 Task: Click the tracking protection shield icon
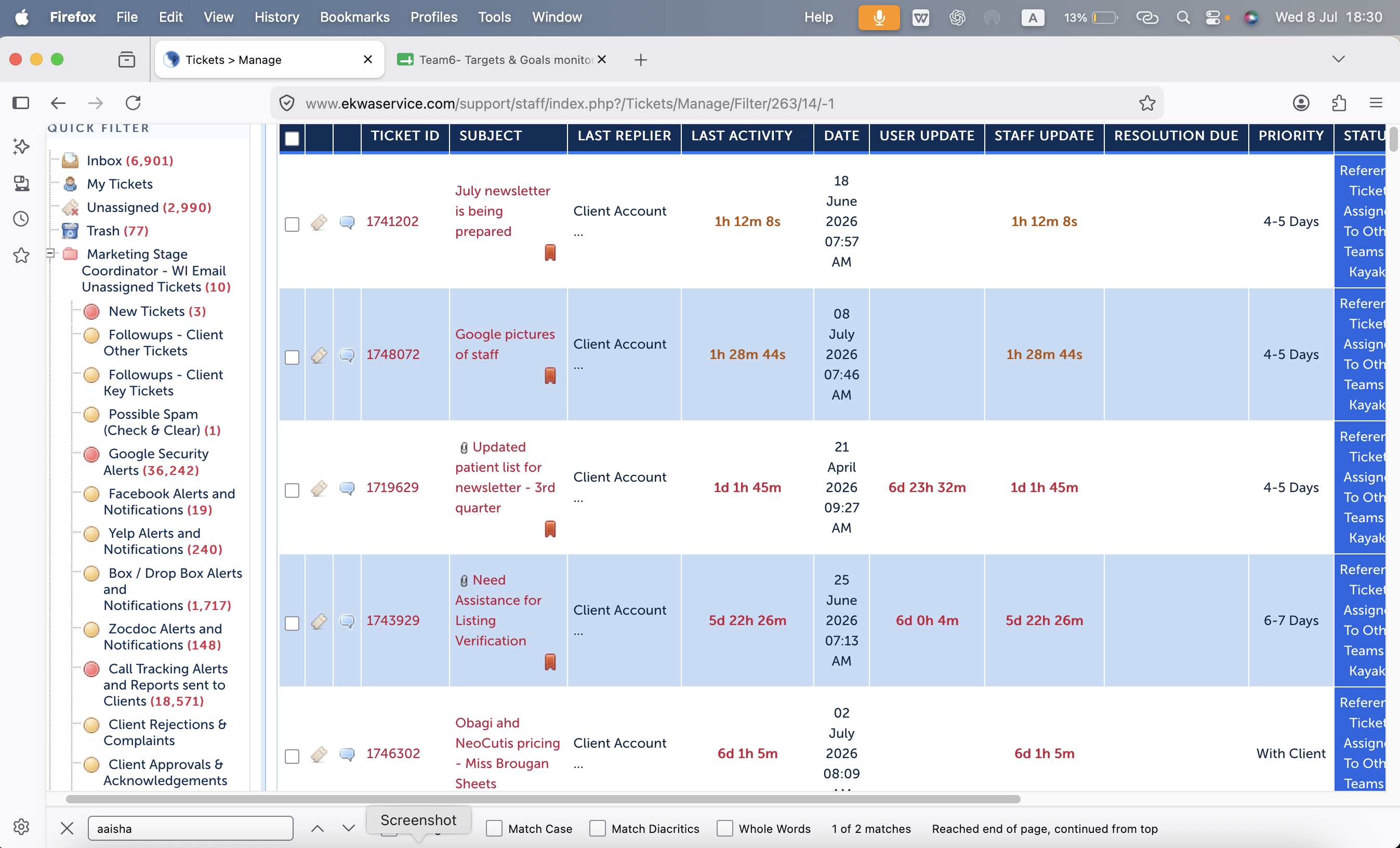pos(287,103)
